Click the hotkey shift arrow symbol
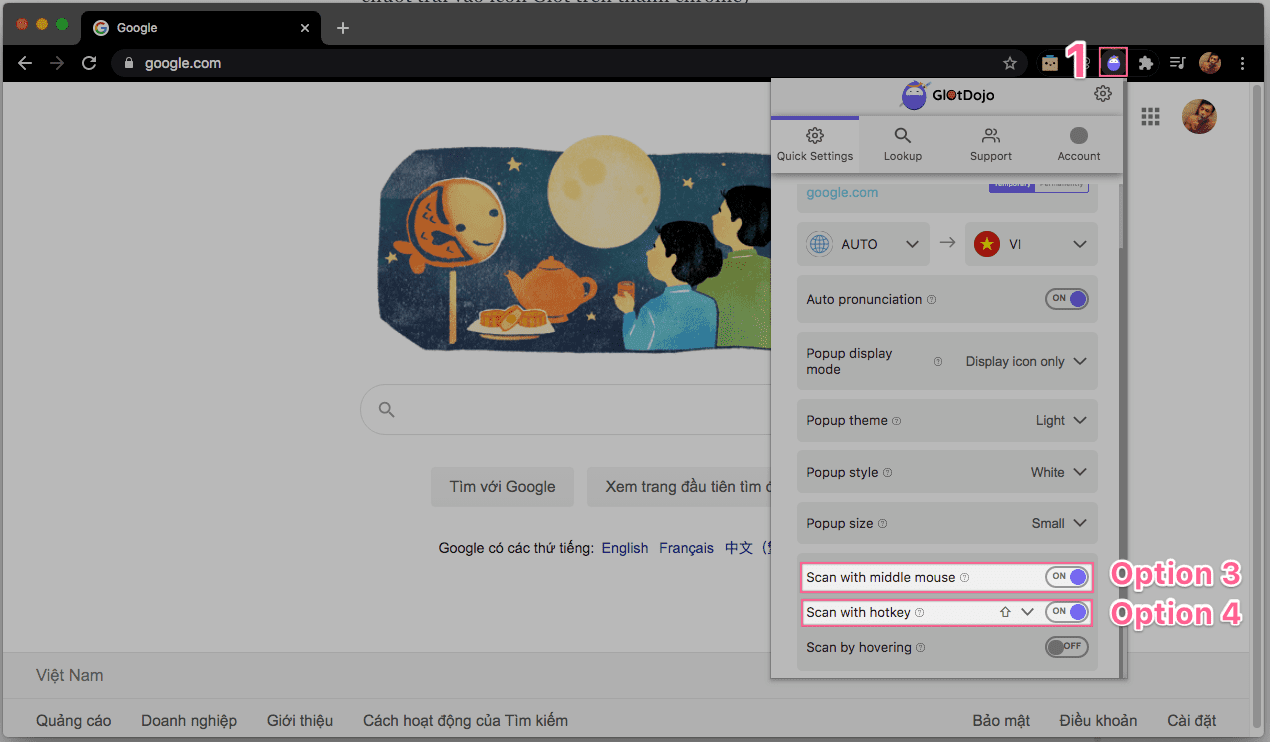Image resolution: width=1270 pixels, height=742 pixels. [x=1005, y=612]
